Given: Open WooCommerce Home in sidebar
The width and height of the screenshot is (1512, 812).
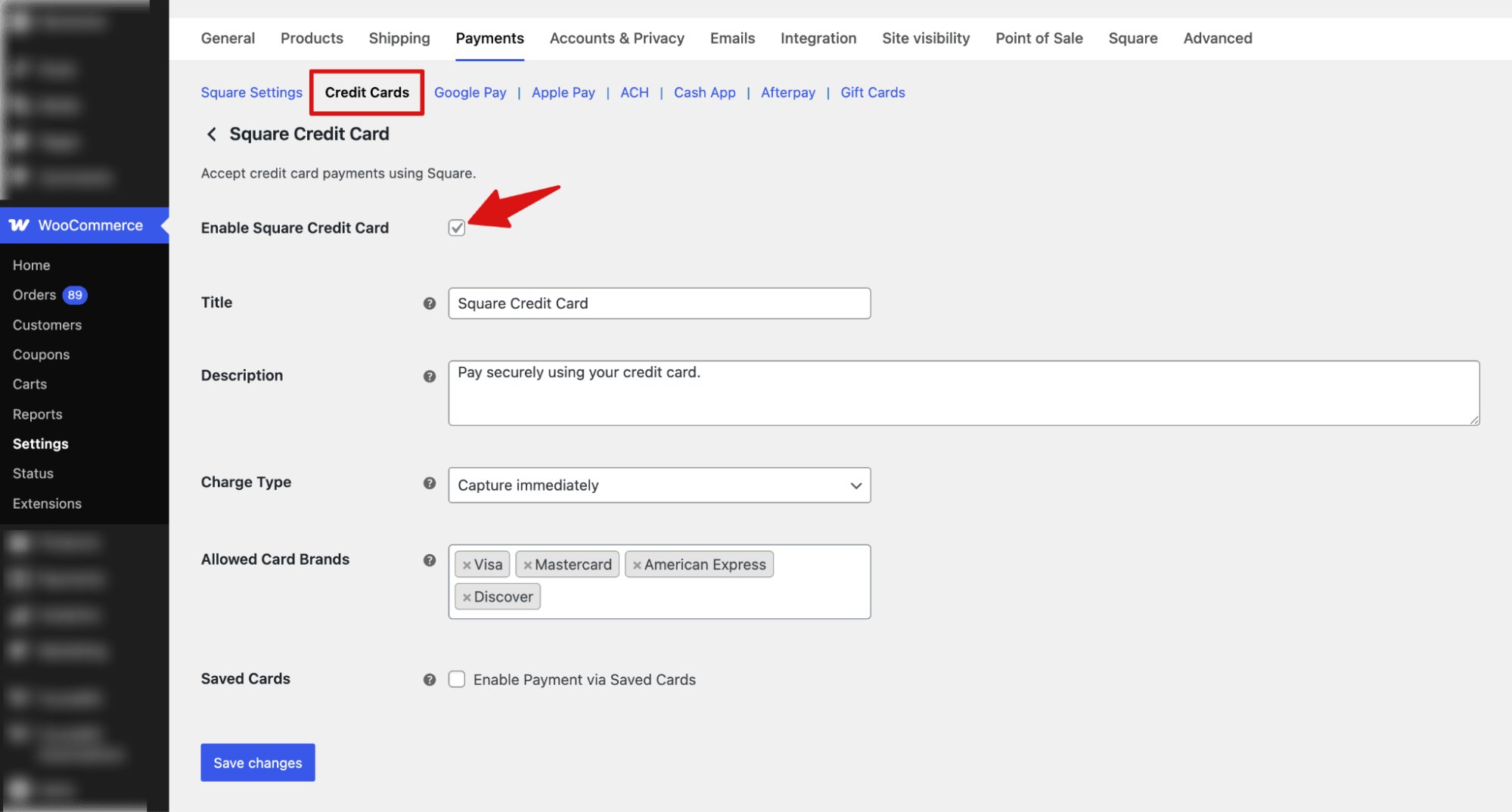Looking at the screenshot, I should tap(31, 265).
